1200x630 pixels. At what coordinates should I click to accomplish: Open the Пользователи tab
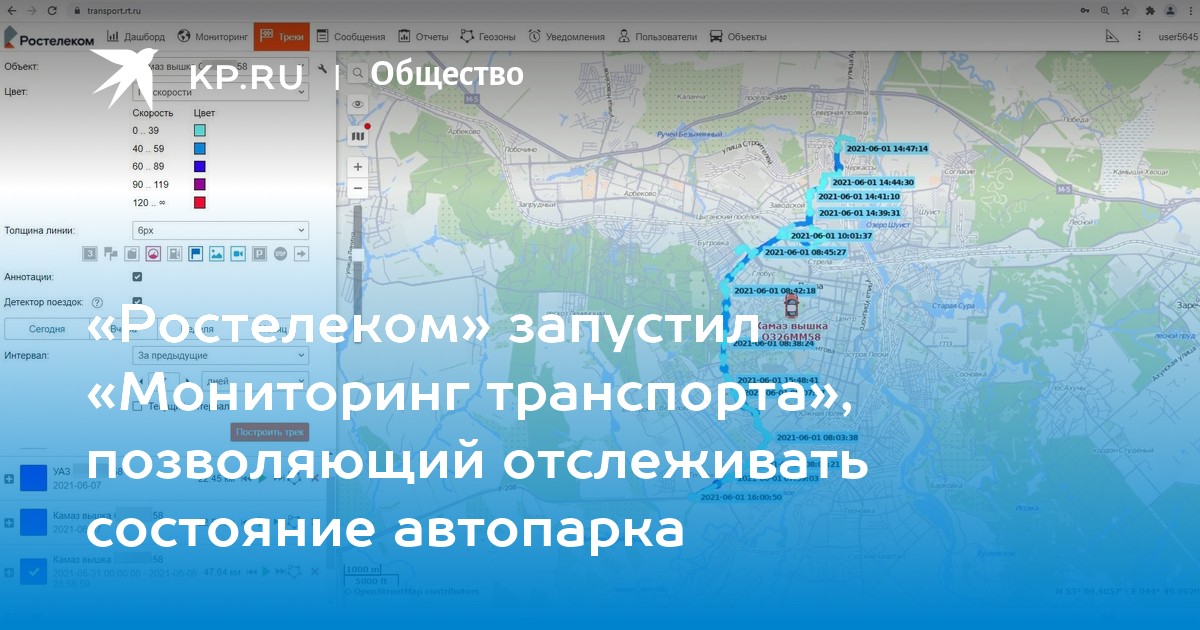(658, 37)
